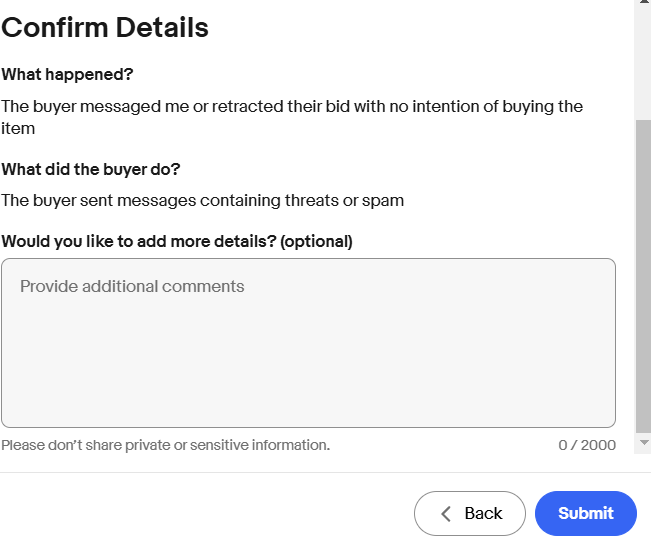Screen dimensions: 651x541
Task: Click the left chevron icon in Back button
Action: [x=446, y=513]
